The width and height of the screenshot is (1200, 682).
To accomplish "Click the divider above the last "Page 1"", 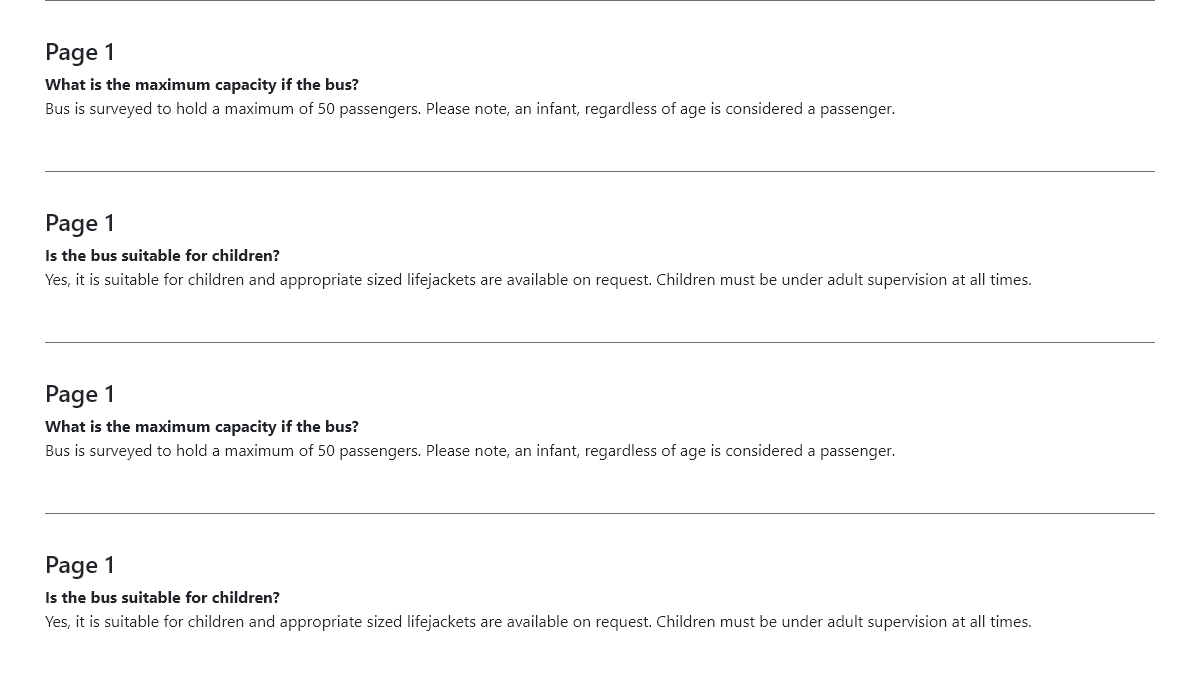I will (600, 513).
